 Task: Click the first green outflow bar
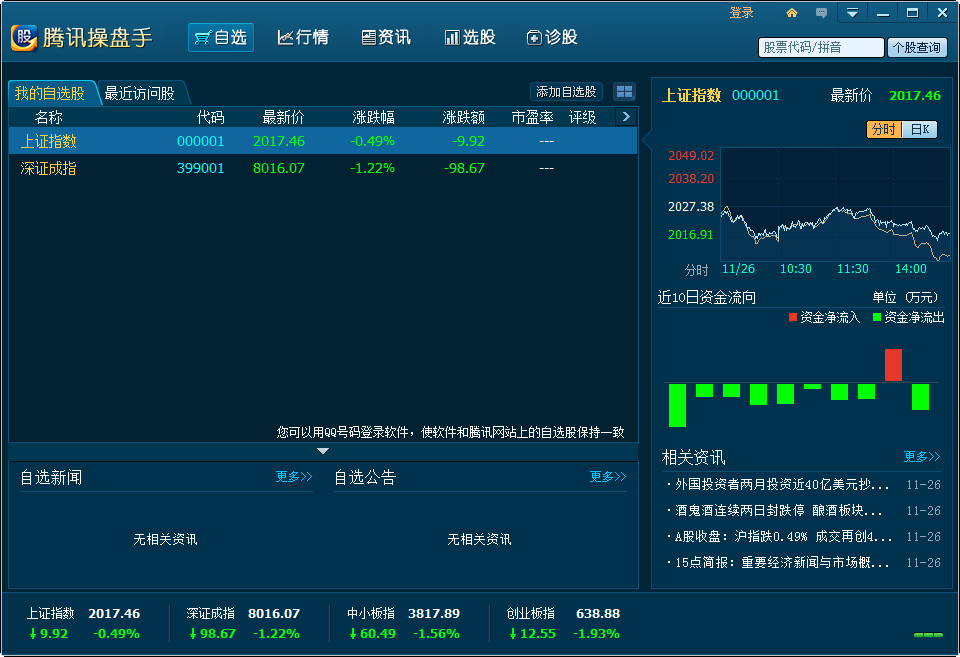click(x=677, y=405)
